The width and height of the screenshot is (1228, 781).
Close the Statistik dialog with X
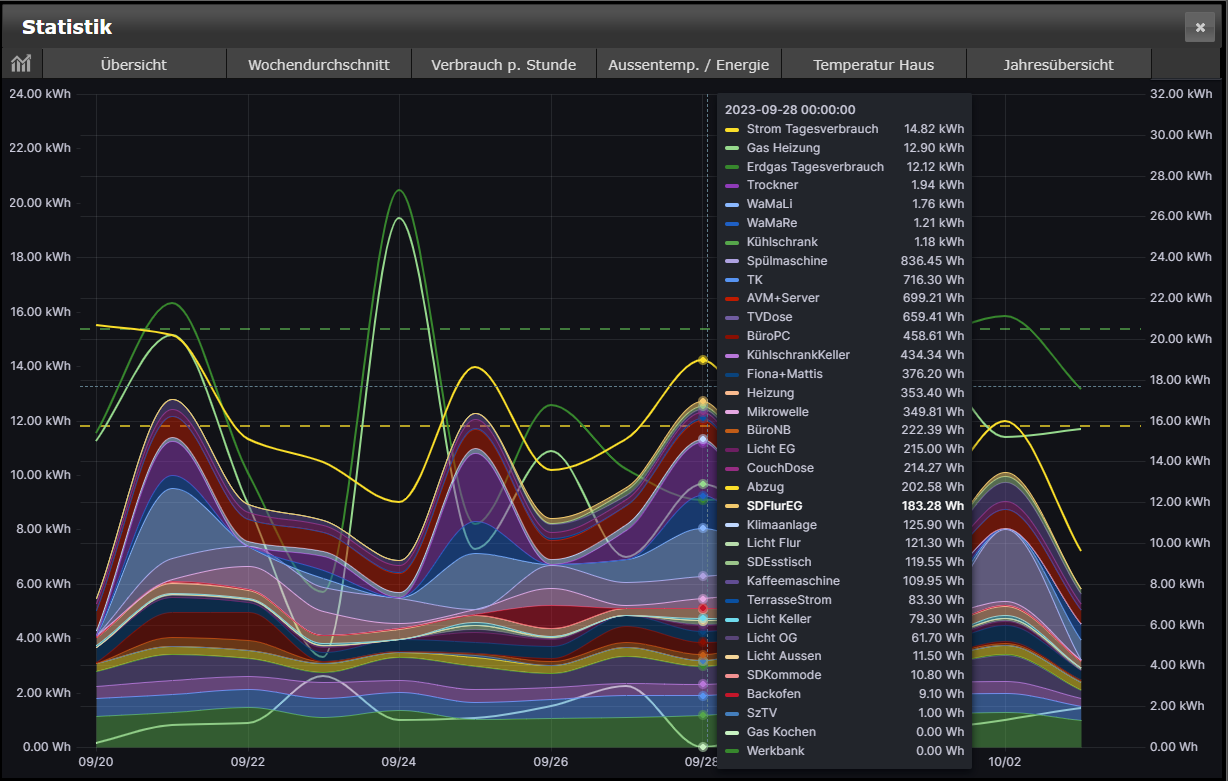coord(1199,27)
